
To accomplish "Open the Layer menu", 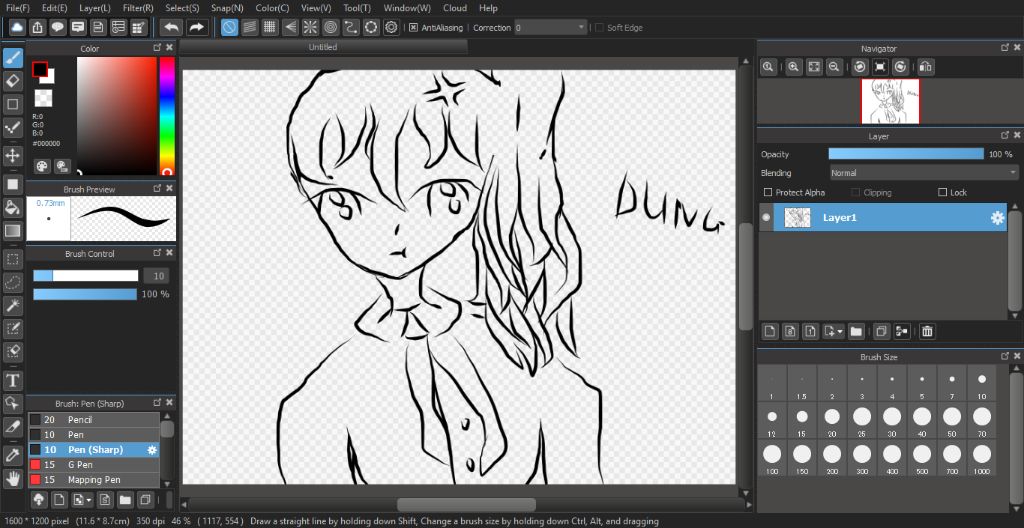I will pyautogui.click(x=95, y=8).
